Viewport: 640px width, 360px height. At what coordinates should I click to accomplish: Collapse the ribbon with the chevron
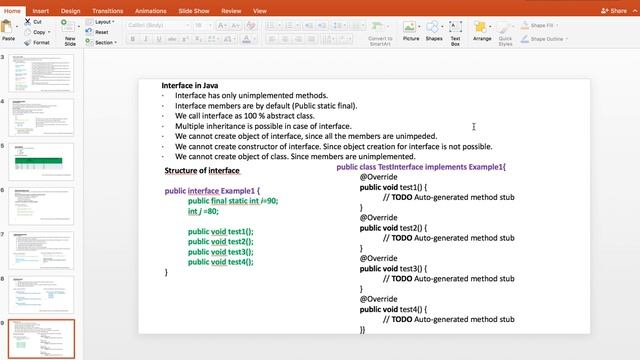[635, 11]
